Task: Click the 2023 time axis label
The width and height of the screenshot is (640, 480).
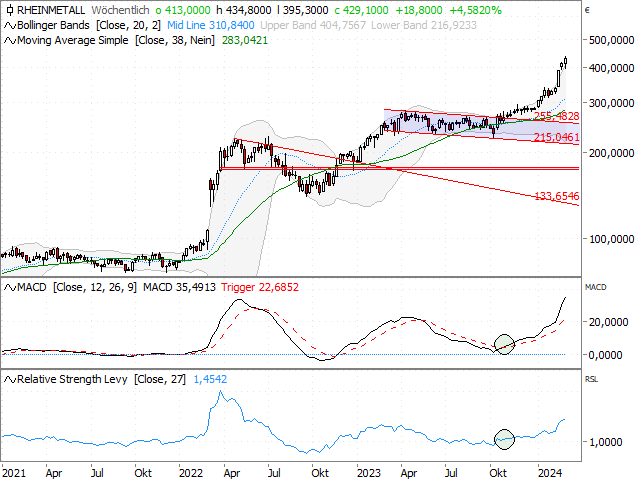Action: [x=369, y=473]
